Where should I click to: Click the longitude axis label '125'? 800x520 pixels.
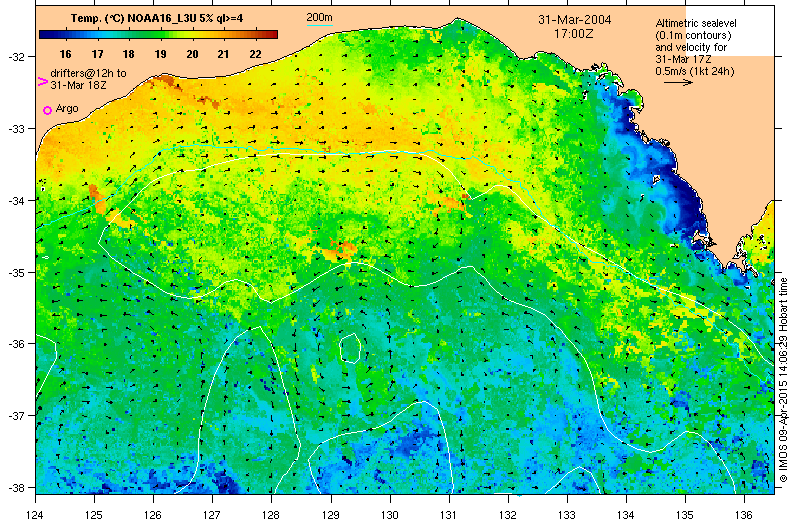[94, 514]
